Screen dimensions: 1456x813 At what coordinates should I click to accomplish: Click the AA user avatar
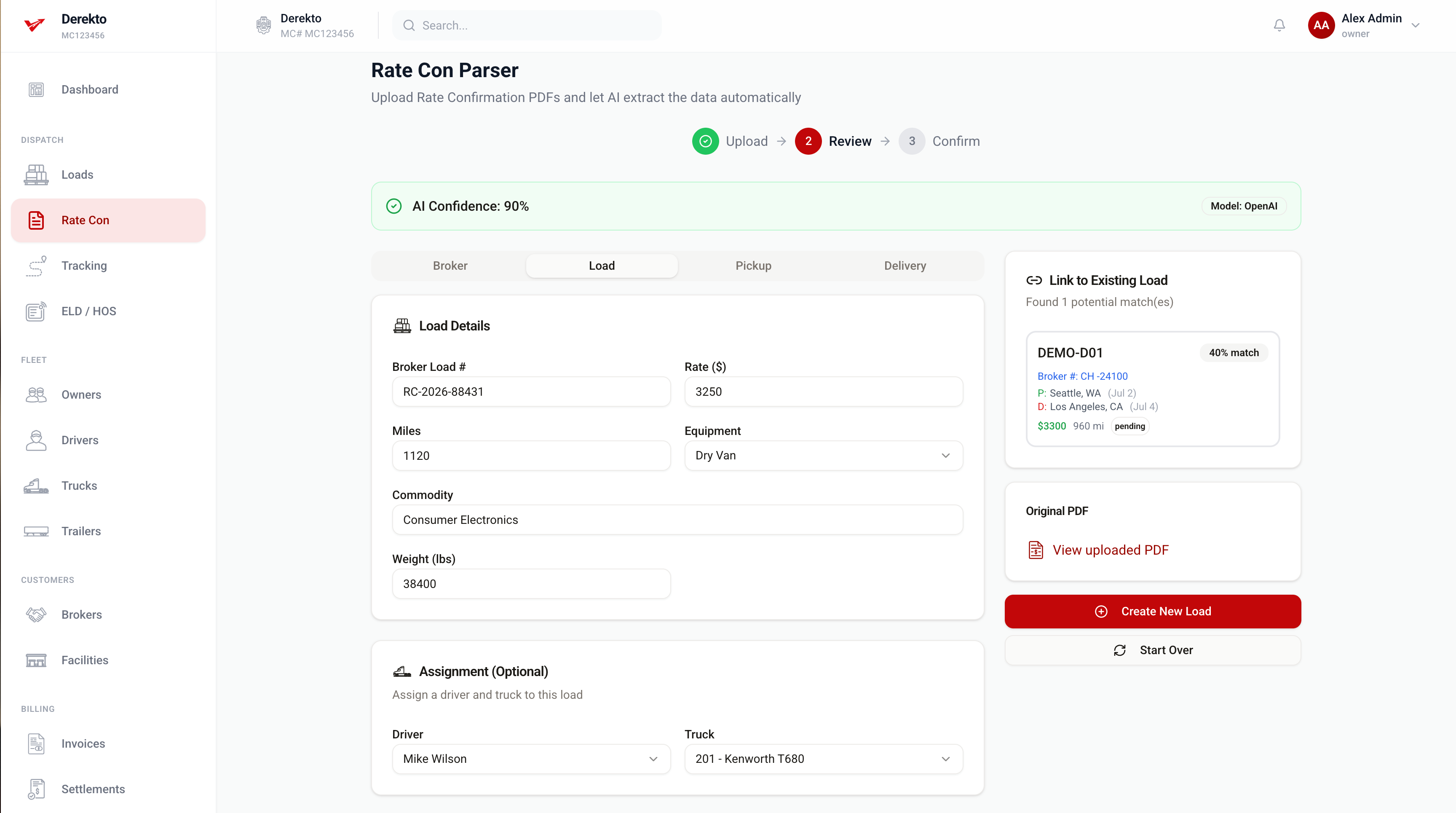(x=1321, y=25)
